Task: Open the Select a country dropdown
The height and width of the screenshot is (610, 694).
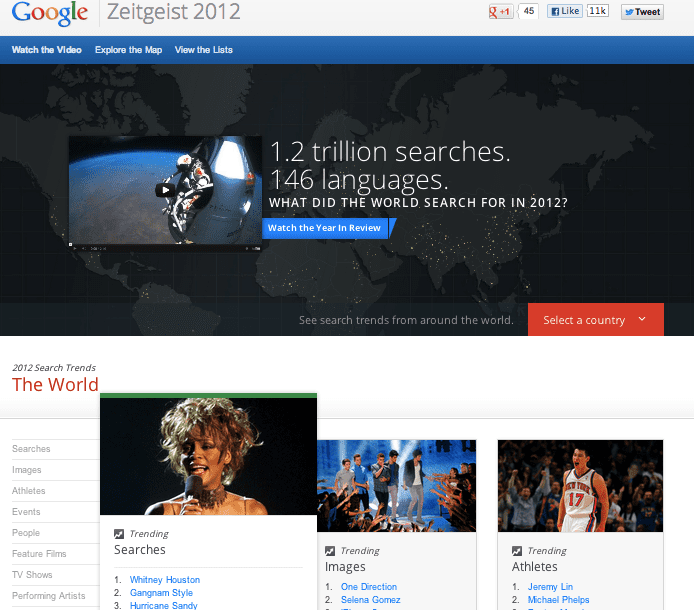Action: tap(596, 320)
